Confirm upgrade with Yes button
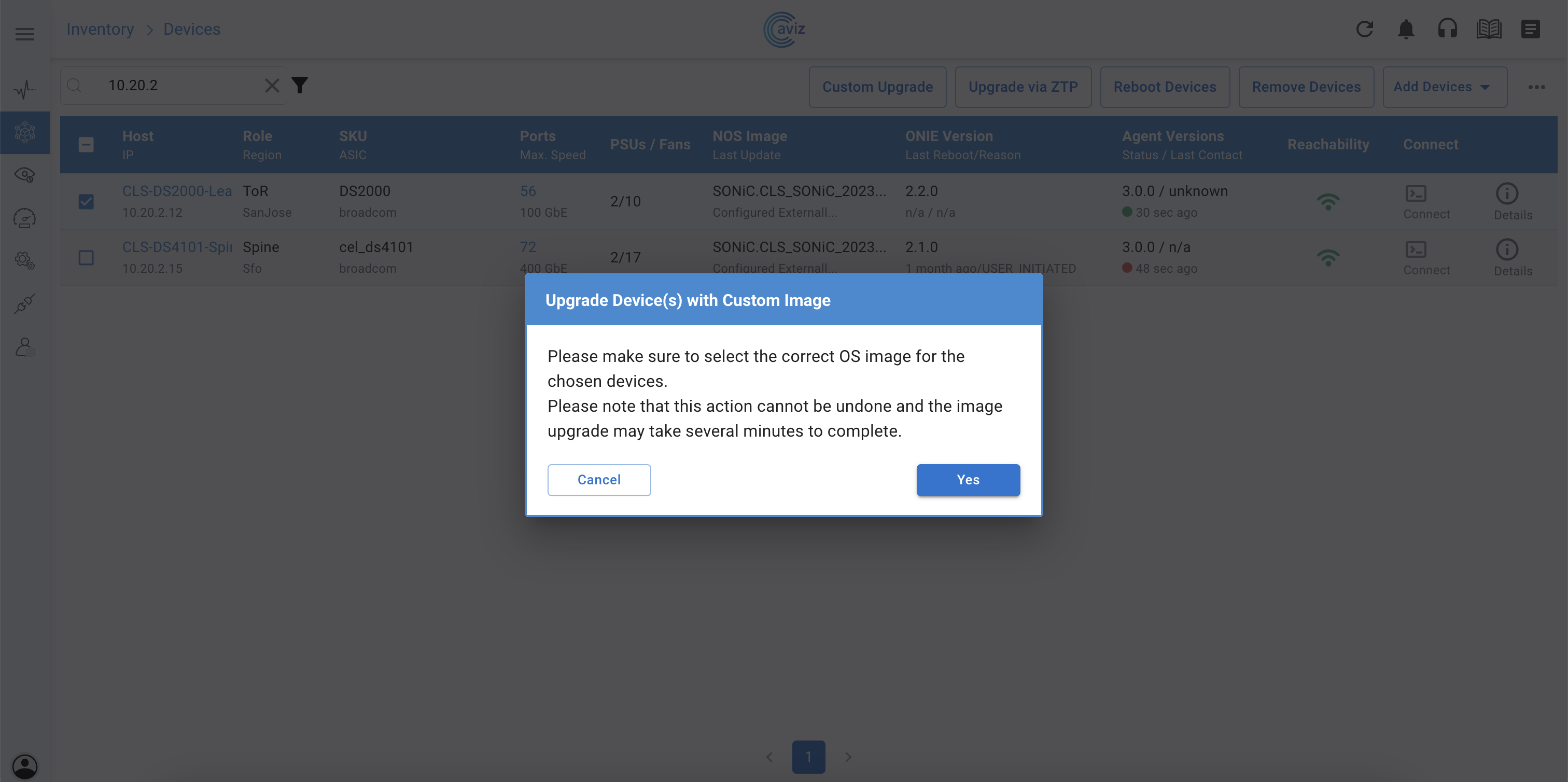Image resolution: width=1568 pixels, height=782 pixels. coord(968,480)
